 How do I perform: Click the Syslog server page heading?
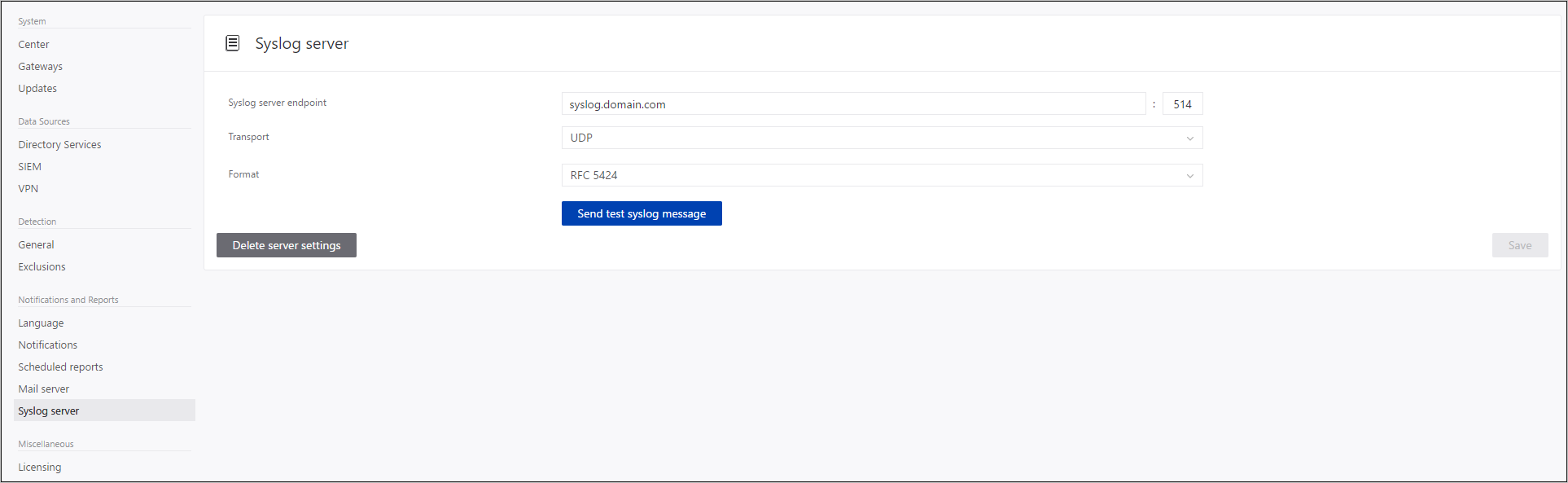pyautogui.click(x=302, y=44)
